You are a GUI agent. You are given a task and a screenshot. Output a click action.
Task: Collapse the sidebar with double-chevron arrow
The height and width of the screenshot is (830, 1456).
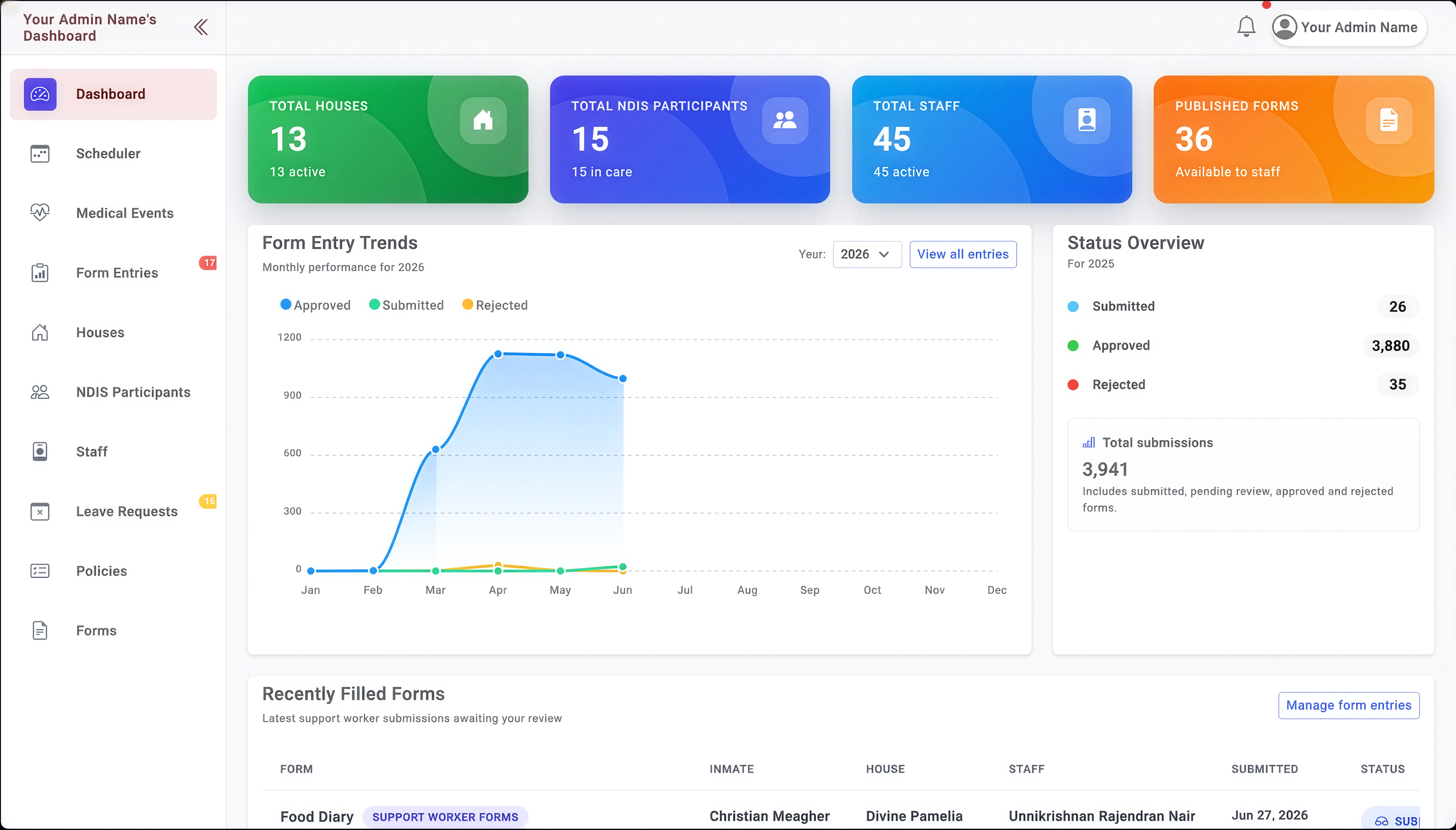201,27
